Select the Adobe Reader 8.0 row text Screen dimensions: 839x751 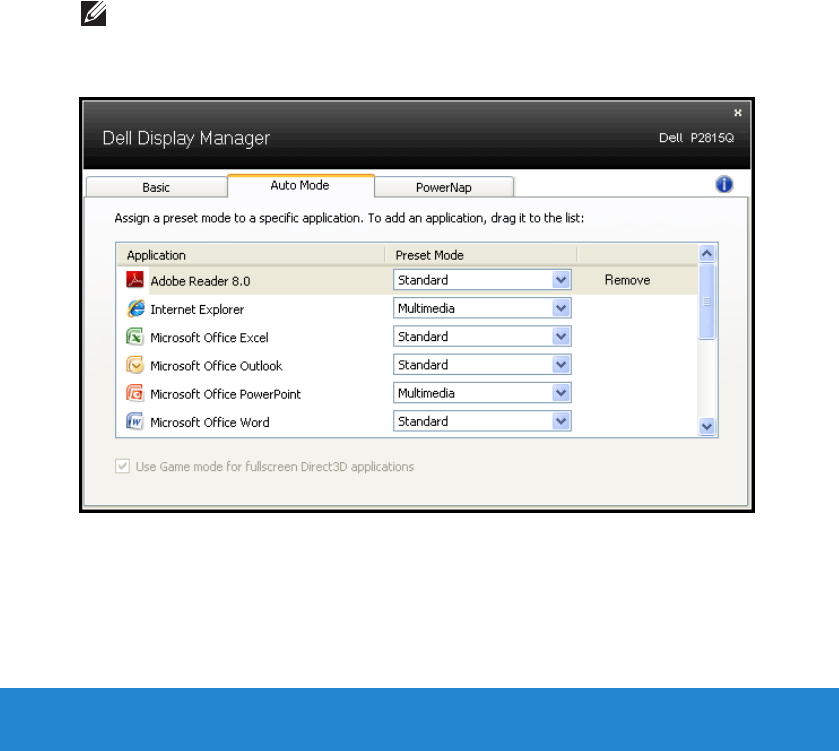pyautogui.click(x=200, y=281)
